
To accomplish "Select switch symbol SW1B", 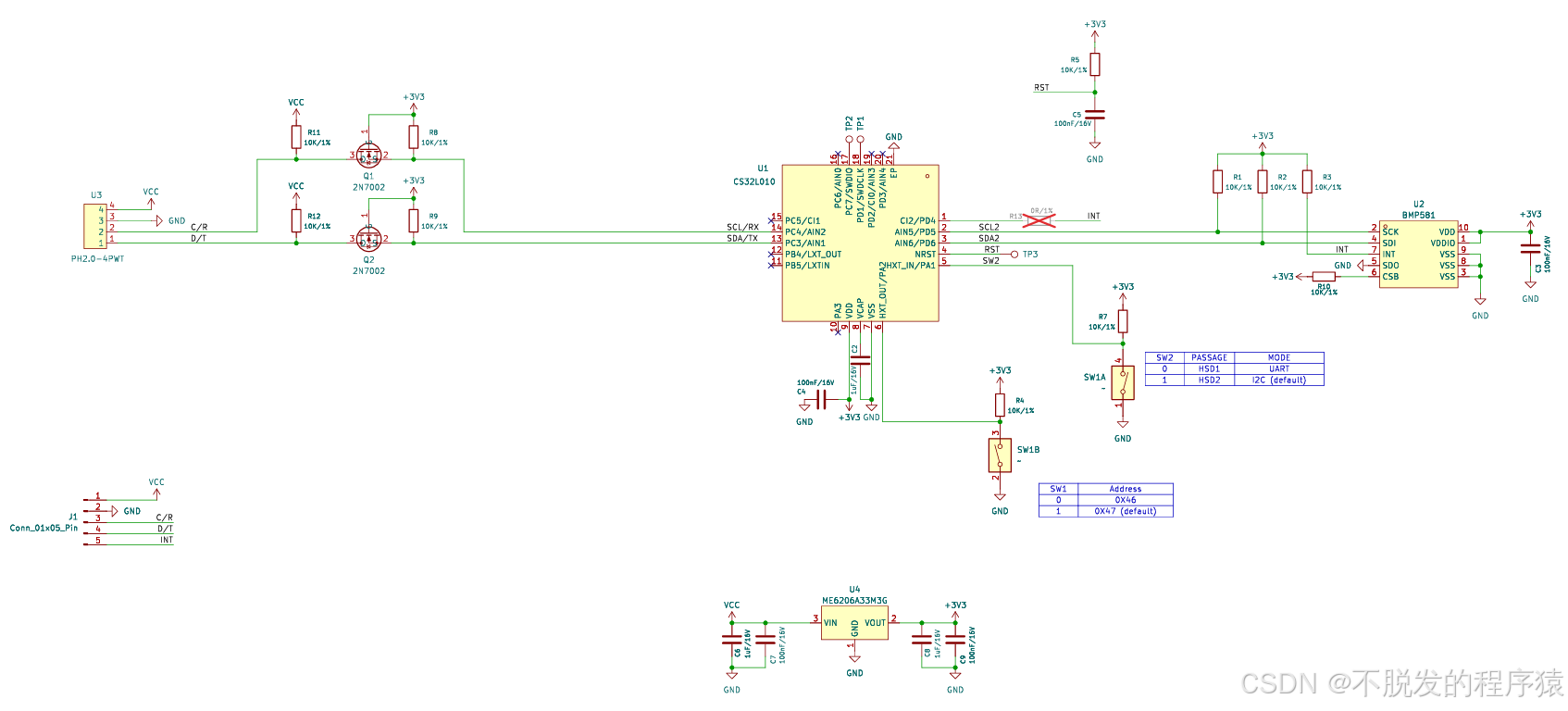I will 1000,455.
